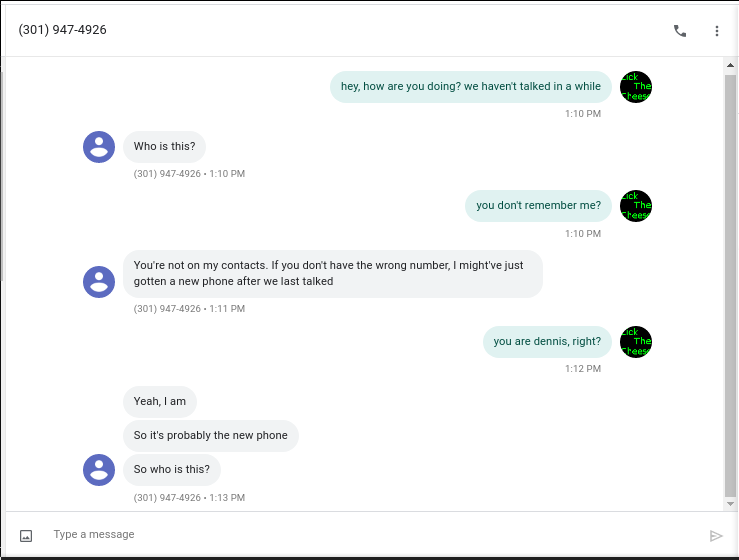
Task: Click the contact avatar beside "Who is this?"
Action: point(99,147)
